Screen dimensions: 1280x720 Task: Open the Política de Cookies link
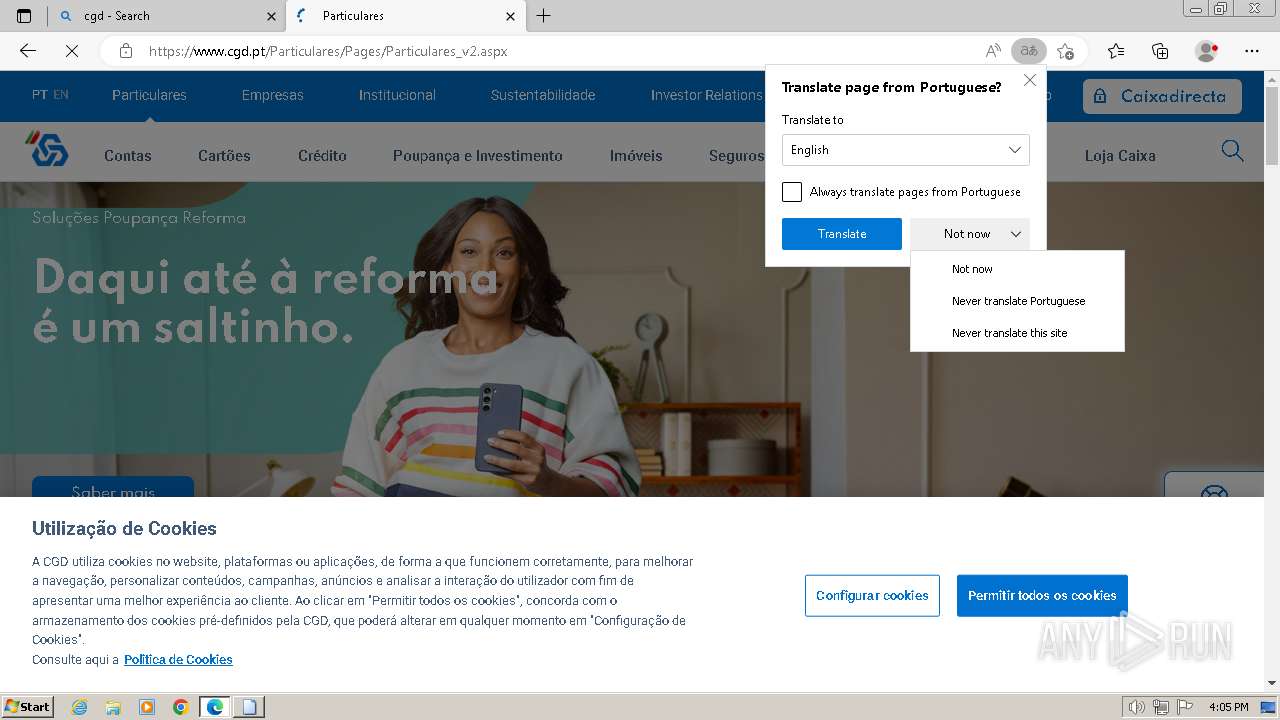click(x=178, y=660)
